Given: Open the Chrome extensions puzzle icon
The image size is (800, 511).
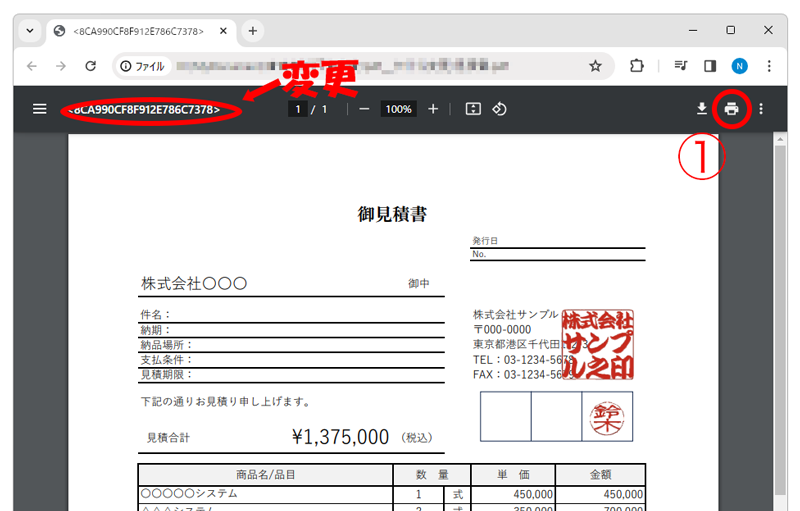Looking at the screenshot, I should [637, 66].
